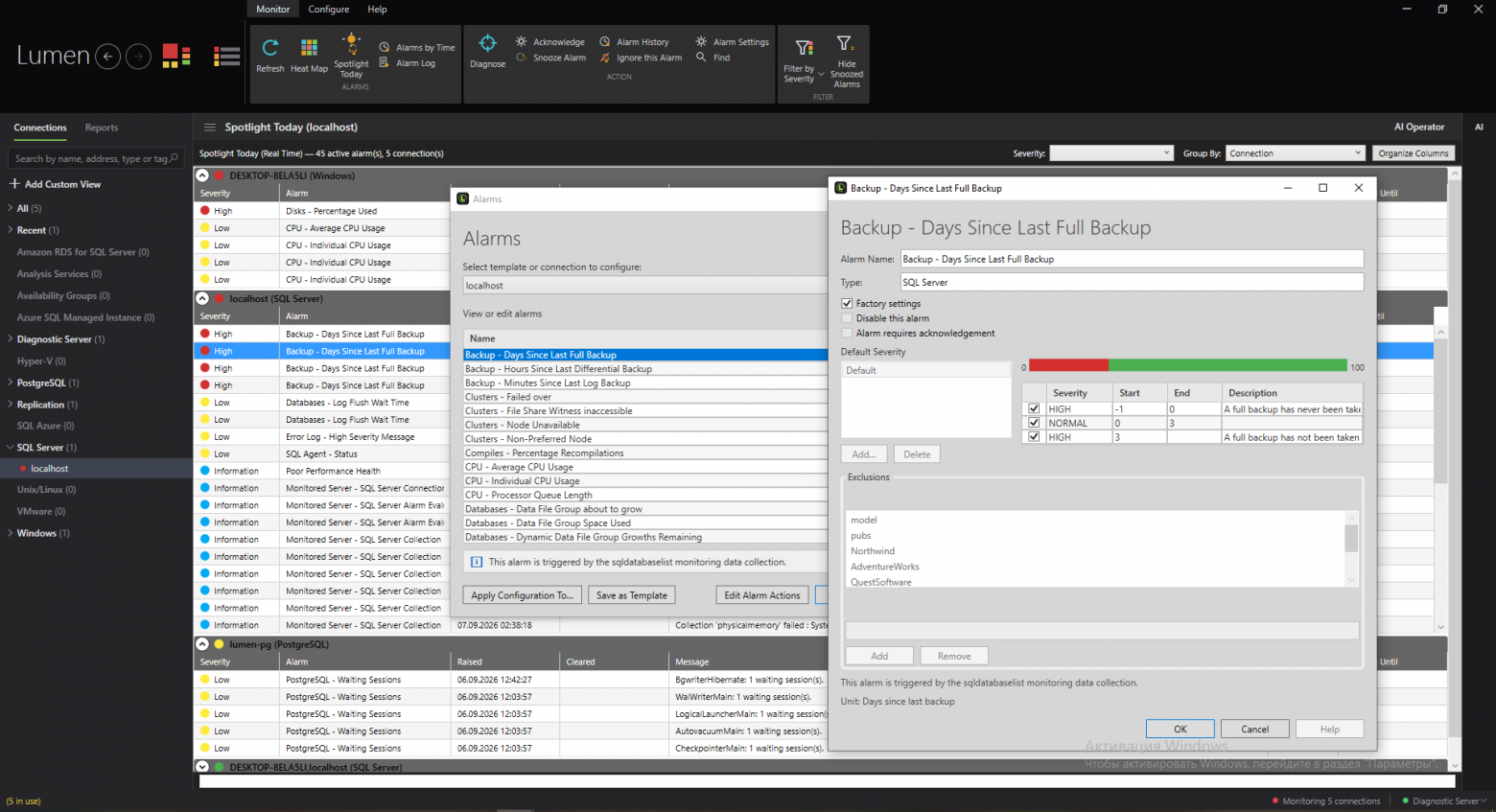
Task: Go back with the left arrow button
Action: point(108,57)
